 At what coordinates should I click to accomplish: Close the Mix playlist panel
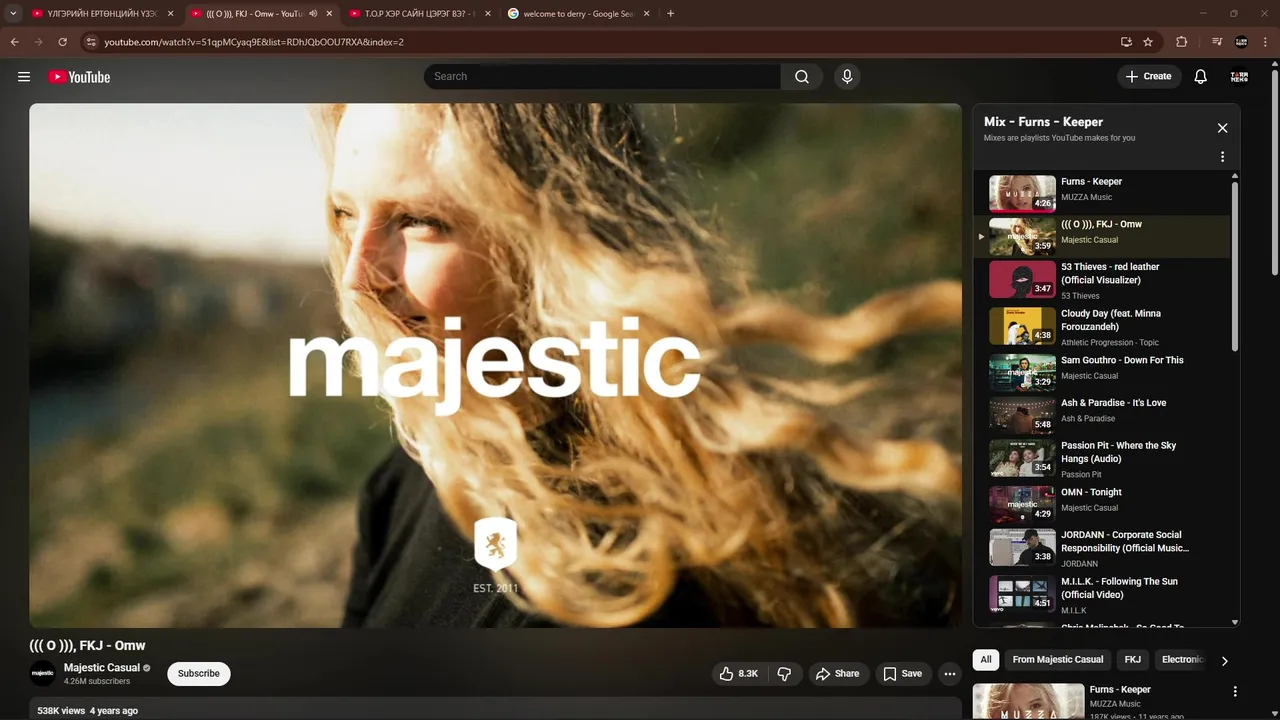(1222, 128)
